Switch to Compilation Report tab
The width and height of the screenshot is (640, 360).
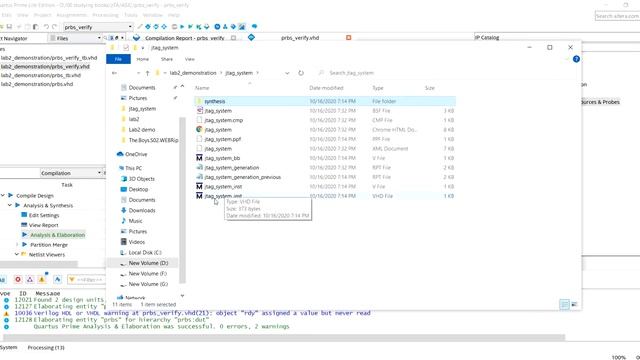[184, 38]
